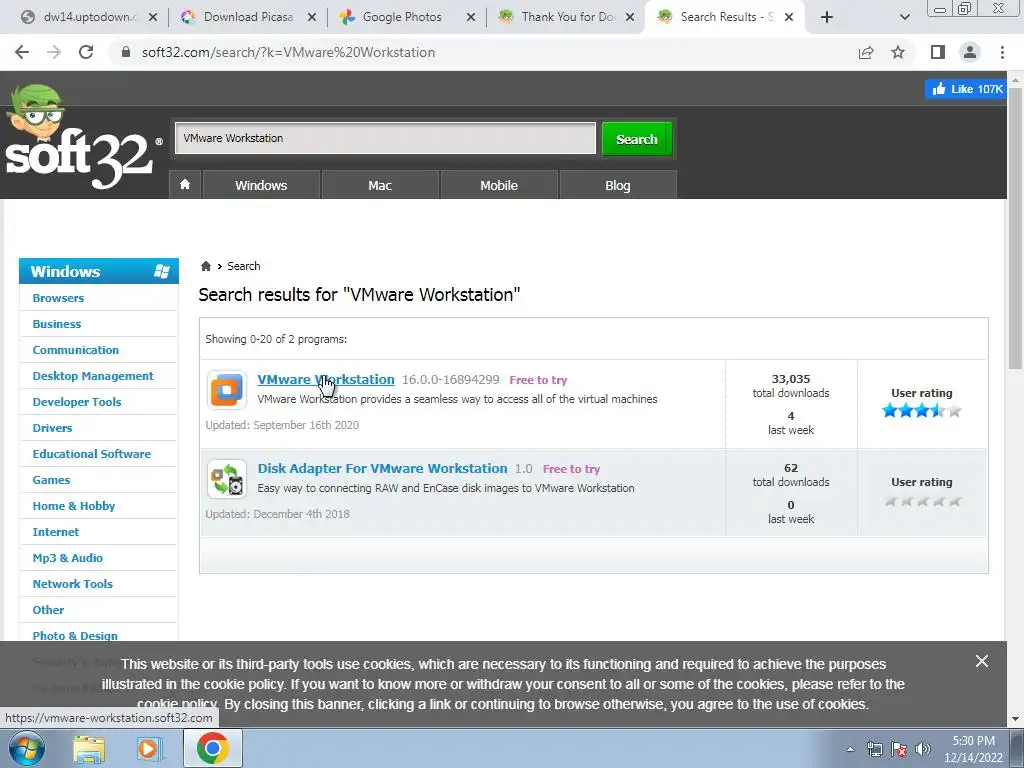The height and width of the screenshot is (768, 1024).
Task: Click the "Updated: September 16th 2020" text
Action: pyautogui.click(x=282, y=425)
